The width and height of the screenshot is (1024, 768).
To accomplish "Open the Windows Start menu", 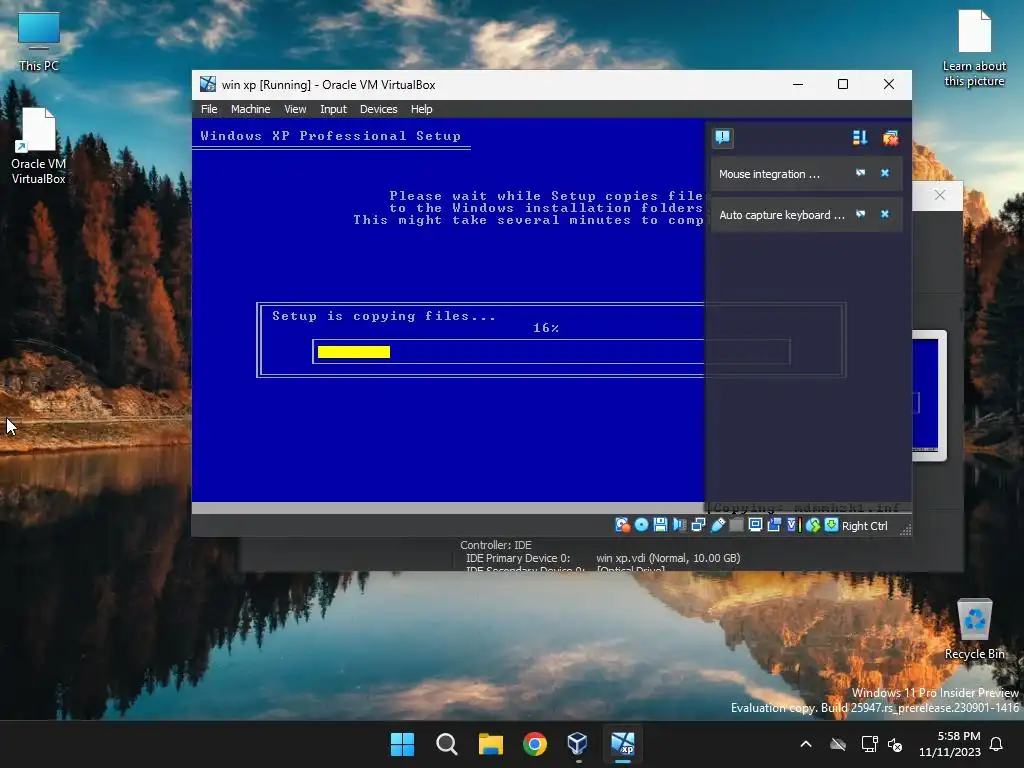I will pos(402,744).
